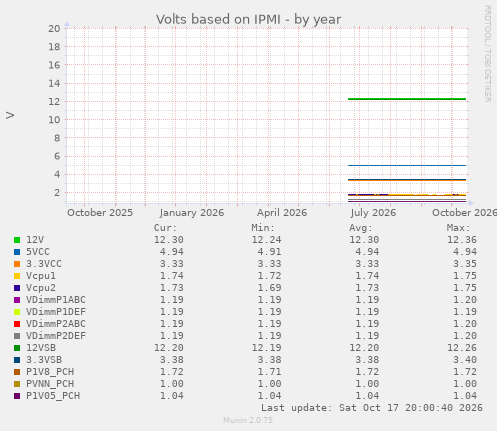This screenshot has width=497, height=431.
Task: Click the PVNN_PCH legend label
Action: [x=50, y=384]
